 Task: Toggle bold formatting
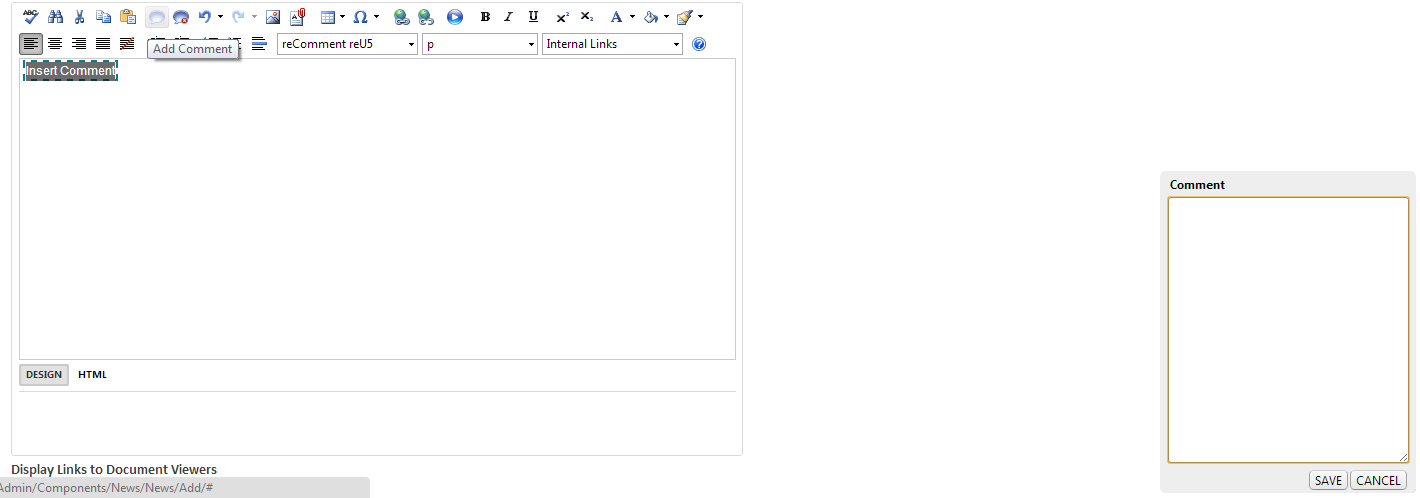tap(485, 17)
